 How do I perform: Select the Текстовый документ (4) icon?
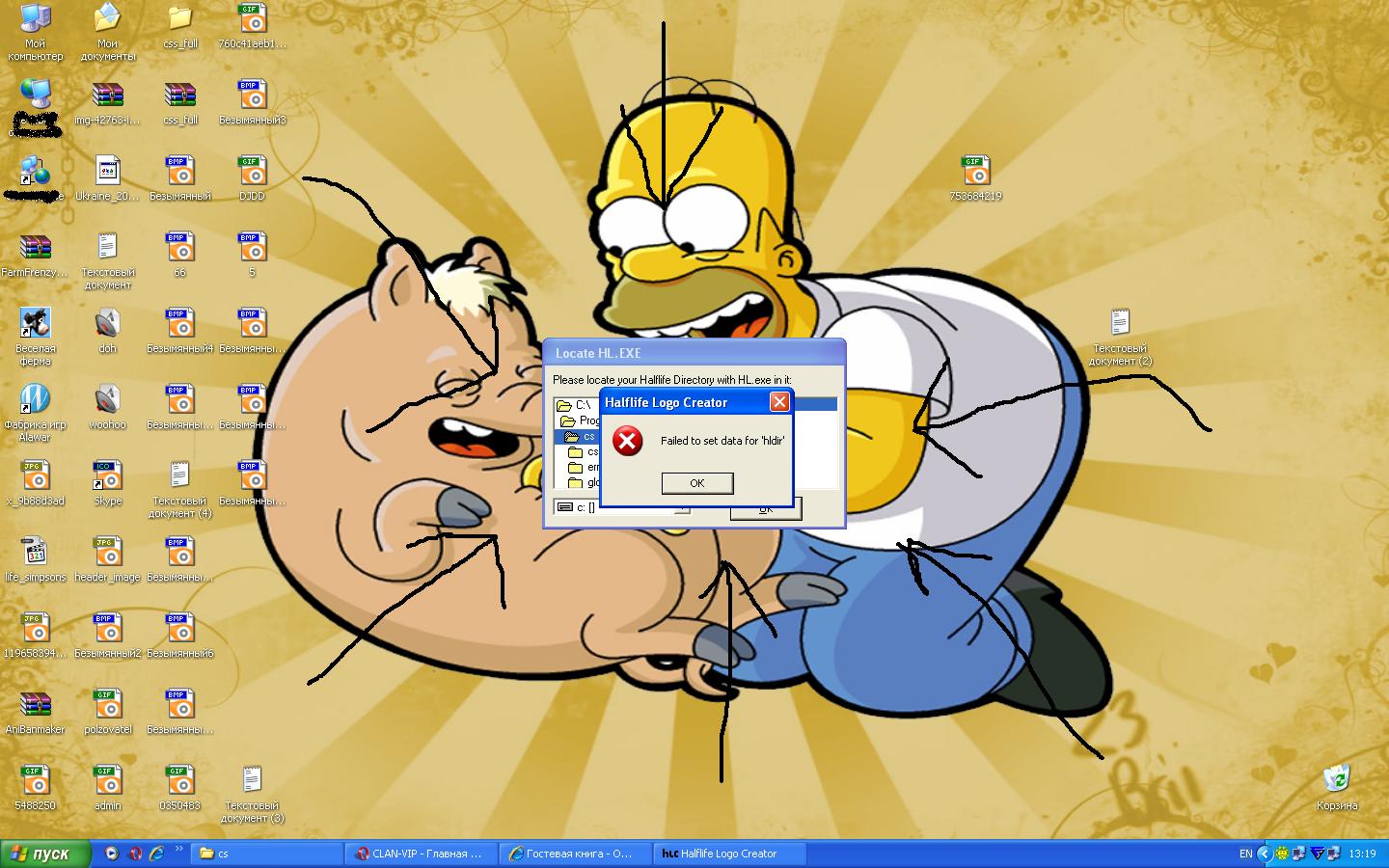pos(180,490)
